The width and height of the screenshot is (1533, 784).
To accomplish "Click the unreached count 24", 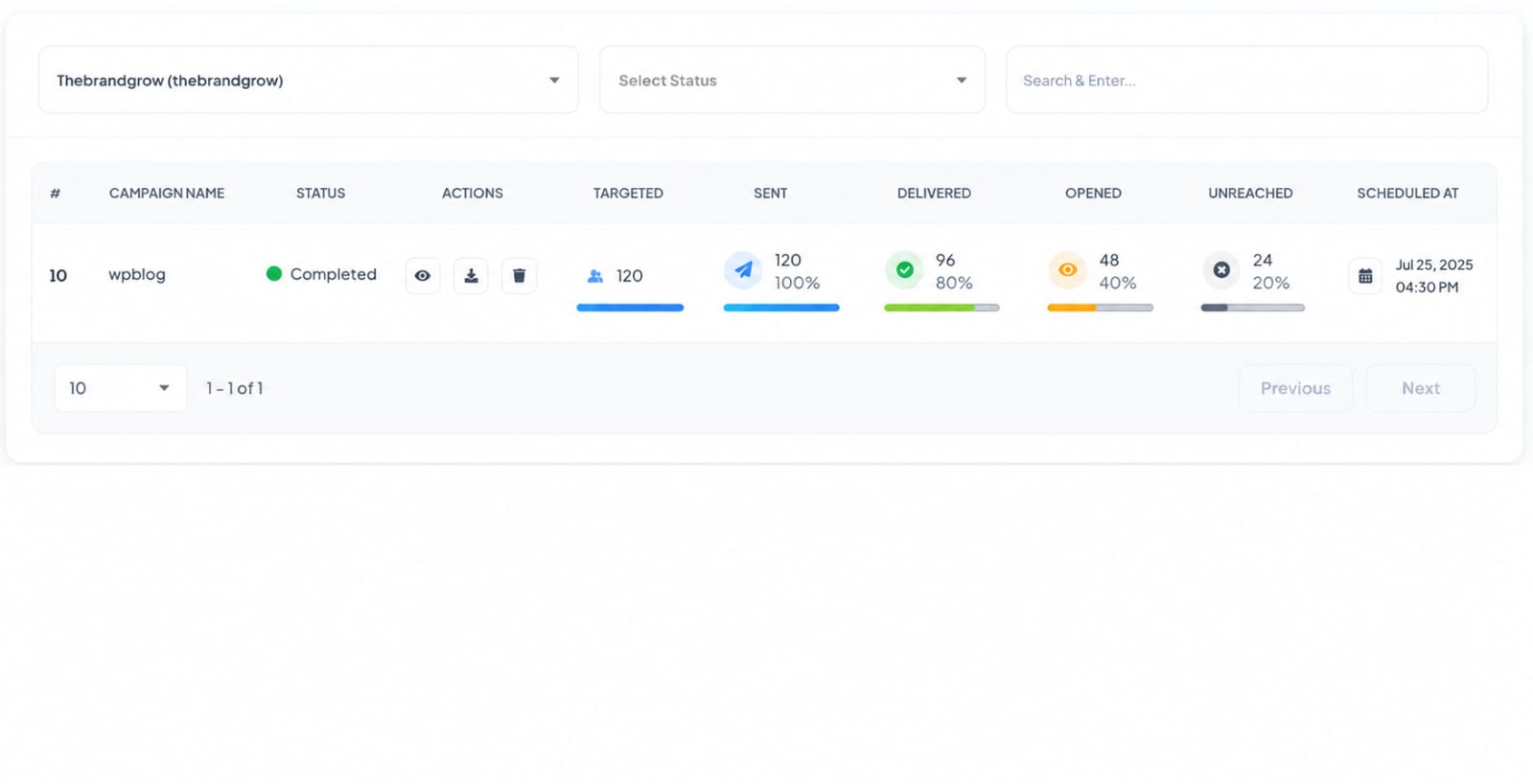I will 1263,260.
